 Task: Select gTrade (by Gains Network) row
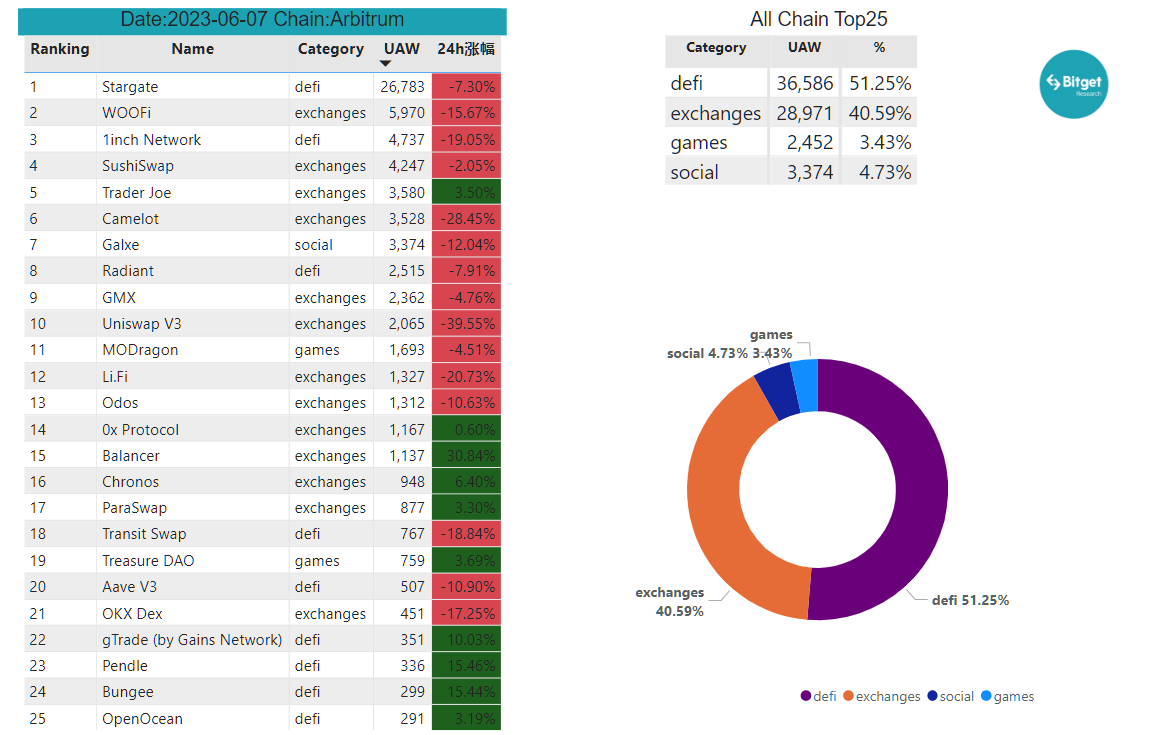[x=263, y=640]
